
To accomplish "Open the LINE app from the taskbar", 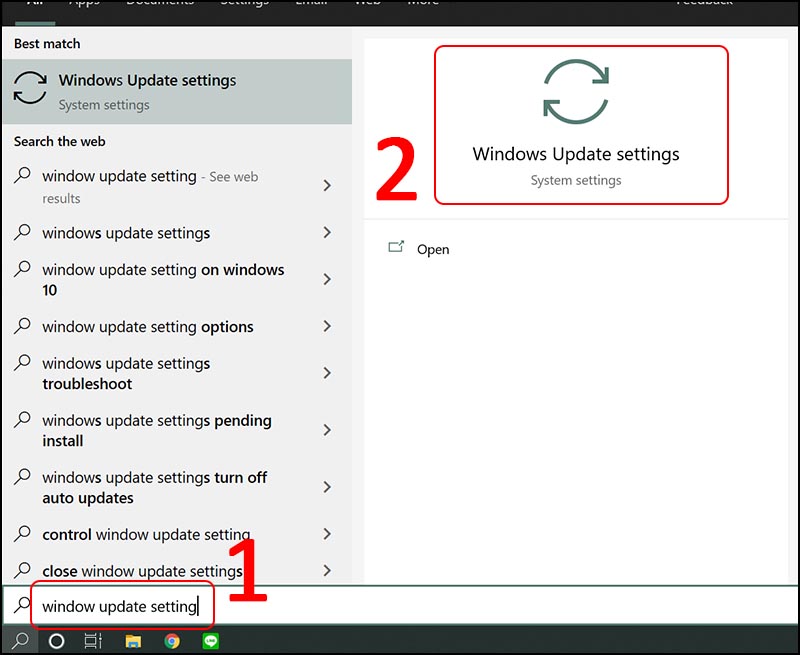I will pos(211,640).
